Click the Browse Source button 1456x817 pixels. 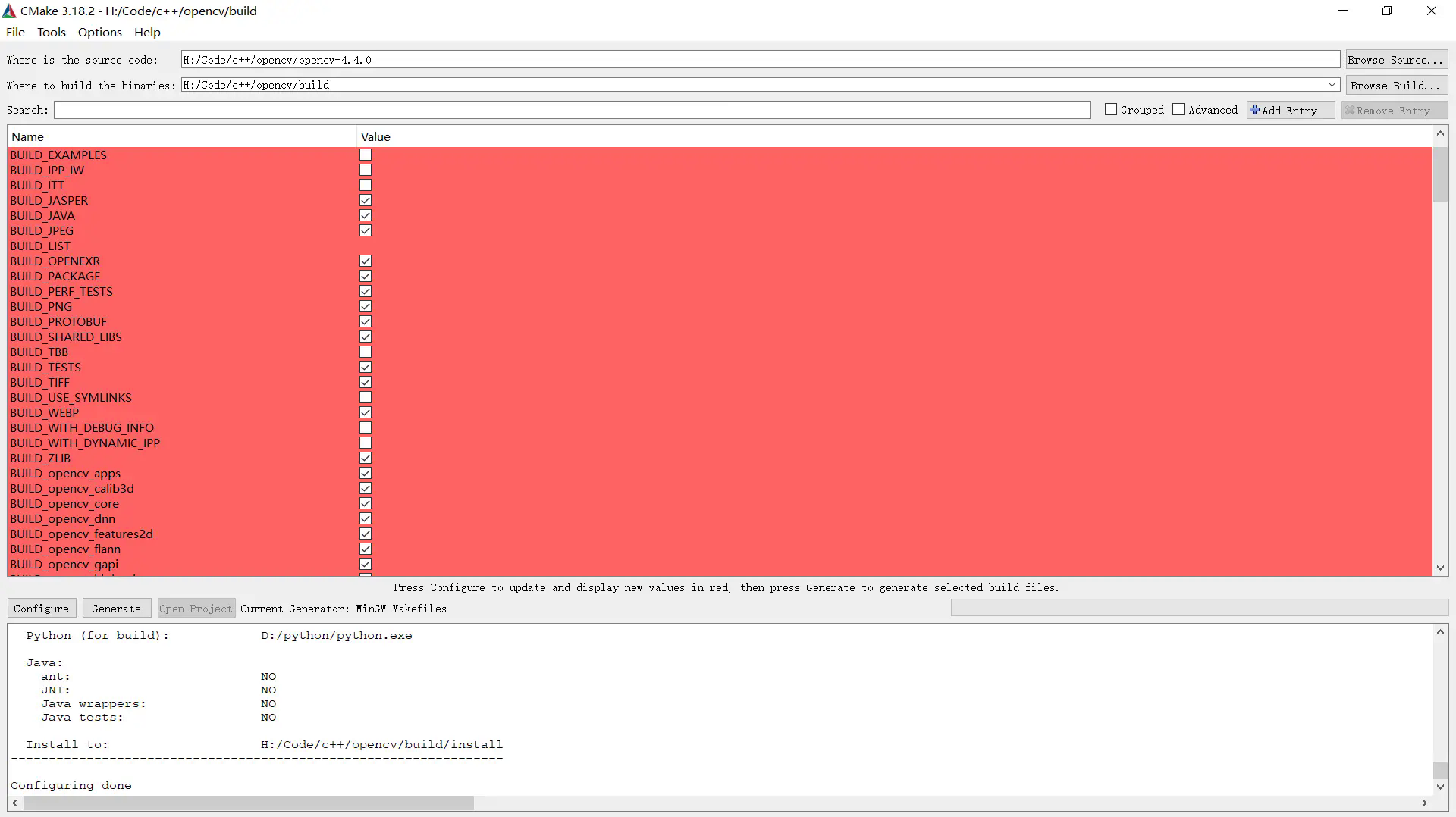pos(1396,60)
